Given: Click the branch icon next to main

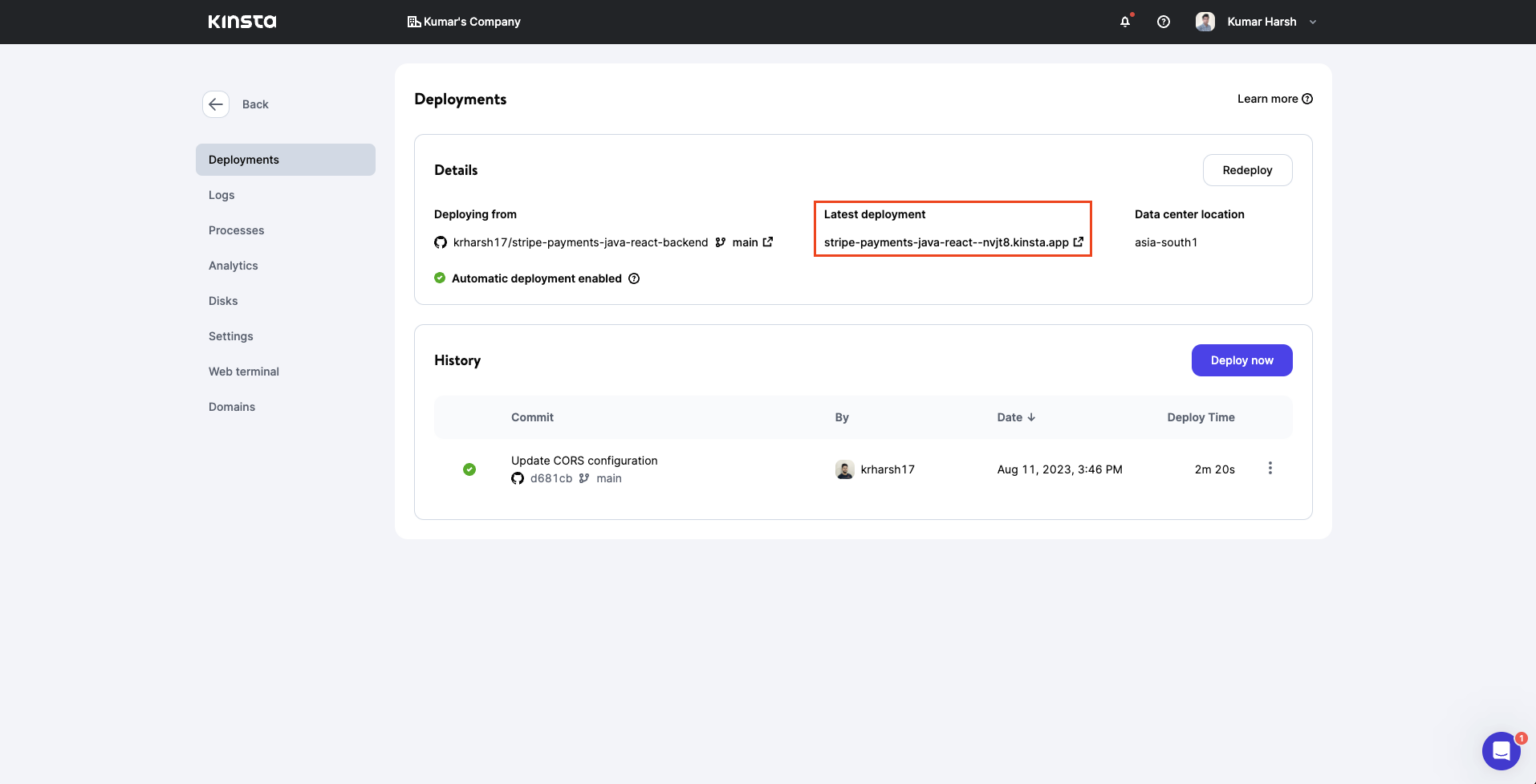Looking at the screenshot, I should (722, 242).
